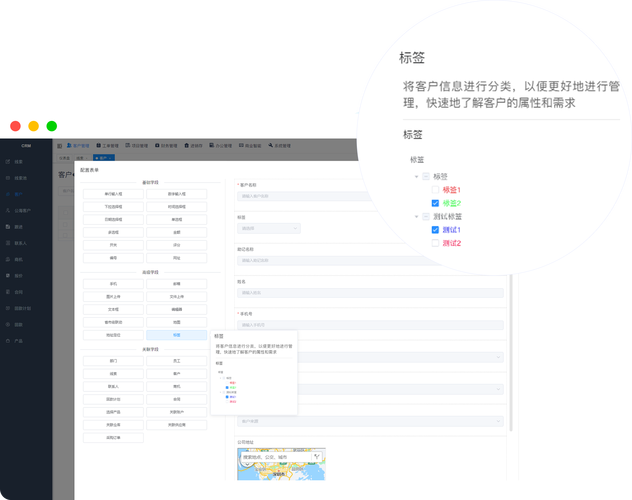Open the dropdown below the 手机号 field
The height and width of the screenshot is (500, 632).
(401, 357)
